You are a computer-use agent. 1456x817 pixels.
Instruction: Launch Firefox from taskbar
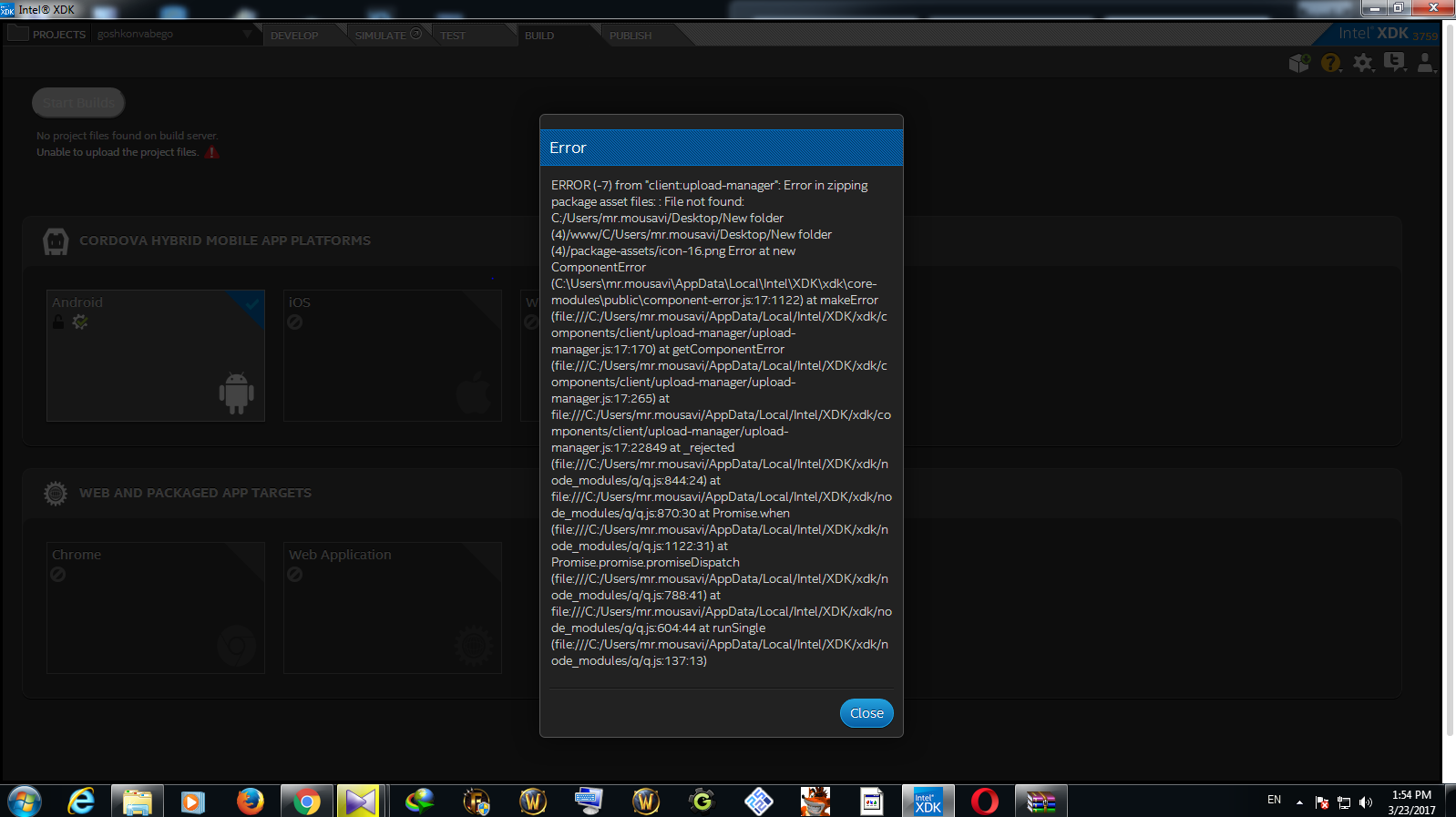(250, 802)
